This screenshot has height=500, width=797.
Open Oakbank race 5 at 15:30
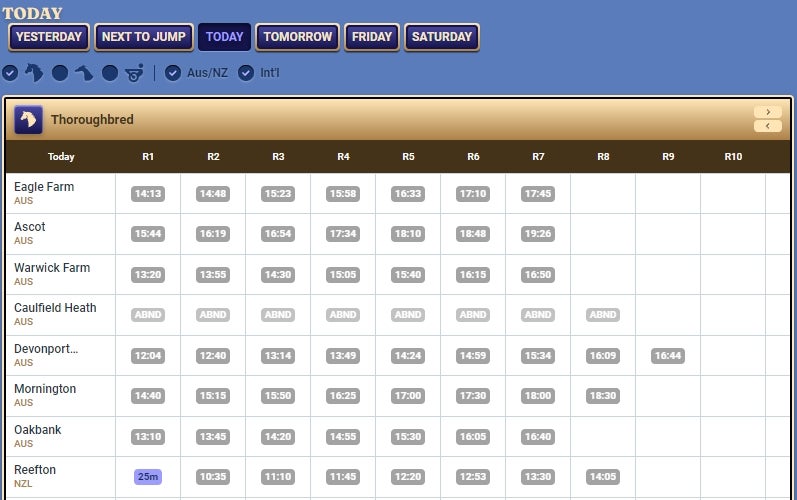click(x=408, y=436)
